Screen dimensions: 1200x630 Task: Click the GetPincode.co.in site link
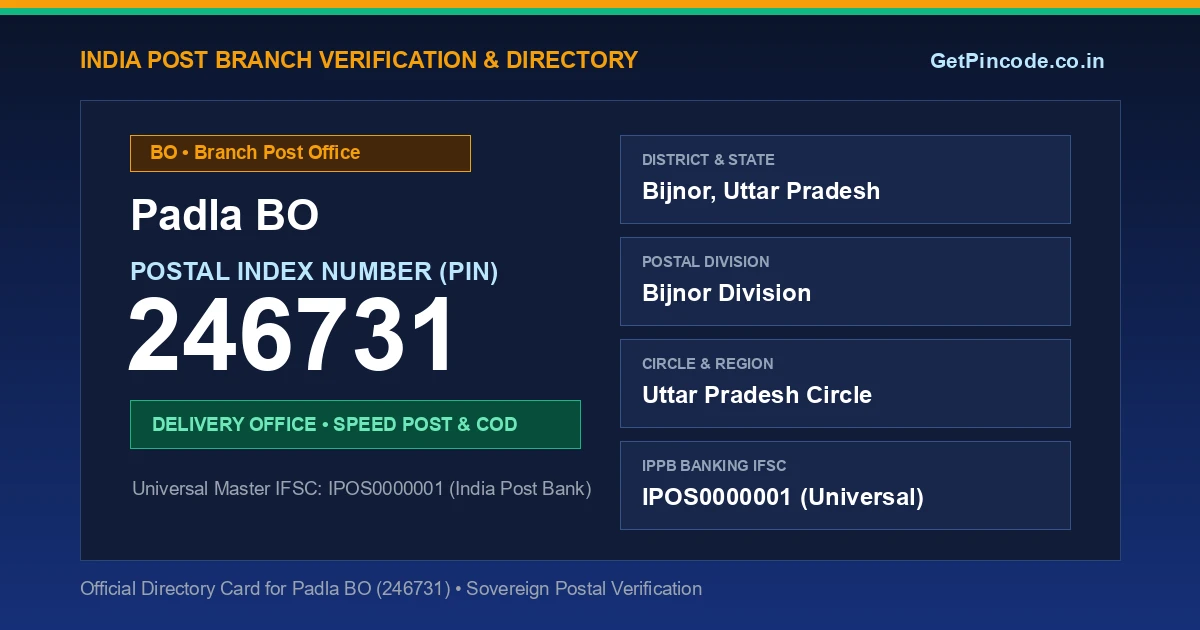pyautogui.click(x=1017, y=61)
